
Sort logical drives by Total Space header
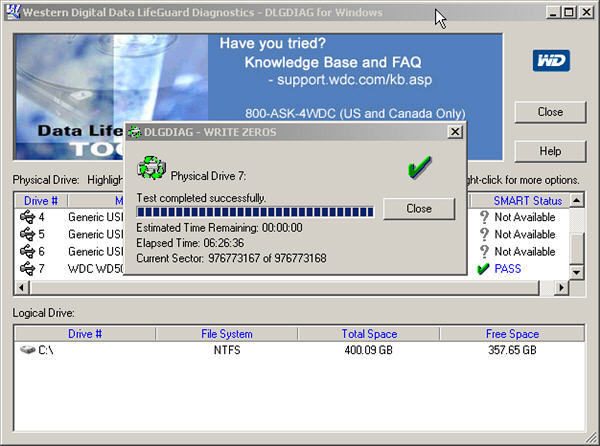pos(369,334)
